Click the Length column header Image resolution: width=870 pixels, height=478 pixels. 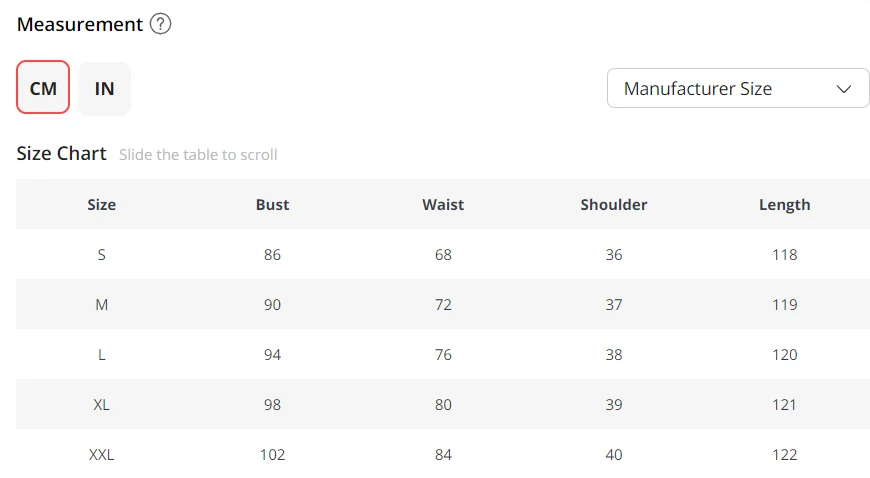click(x=785, y=204)
